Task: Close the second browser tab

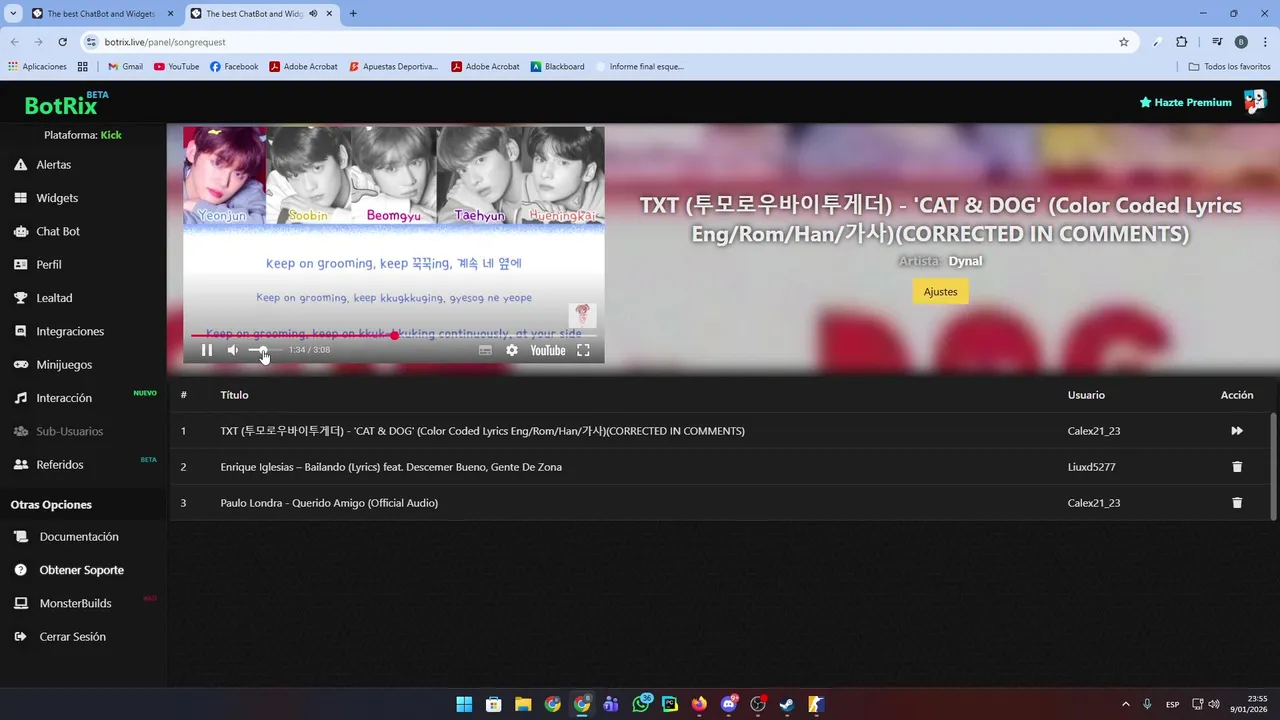Action: 329,14
